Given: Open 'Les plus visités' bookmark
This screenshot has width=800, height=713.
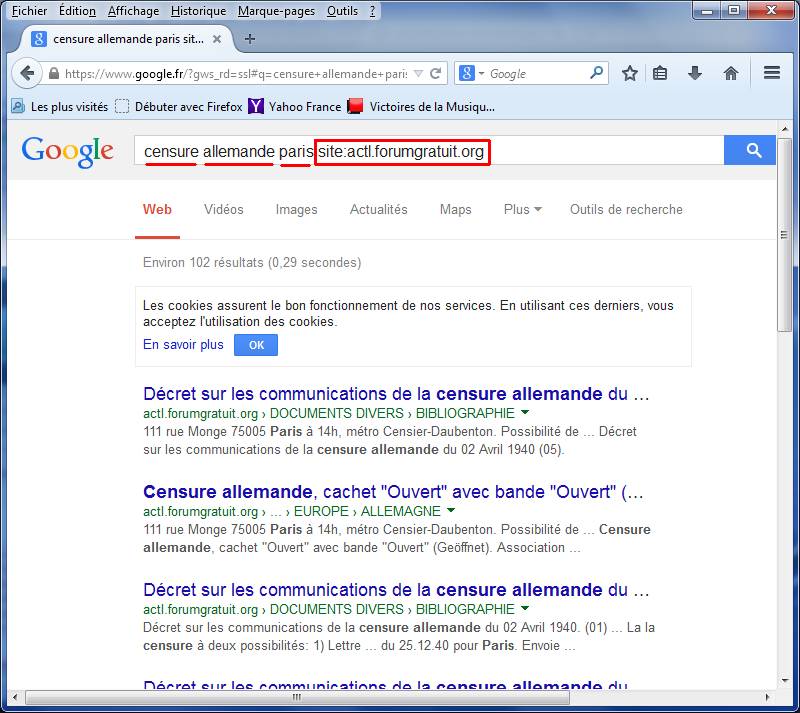Looking at the screenshot, I should (60, 107).
